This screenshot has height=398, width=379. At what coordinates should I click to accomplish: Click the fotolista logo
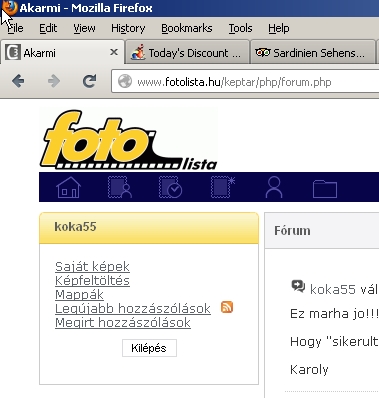[129, 140]
